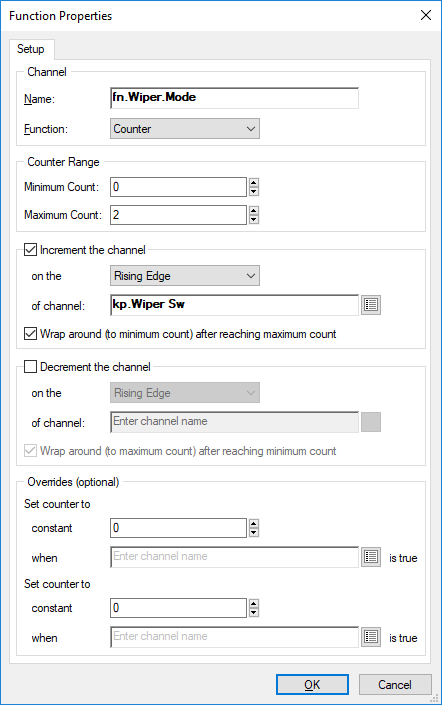Image resolution: width=442 pixels, height=705 pixels.
Task: Click first override when channel field
Action: [x=234, y=557]
